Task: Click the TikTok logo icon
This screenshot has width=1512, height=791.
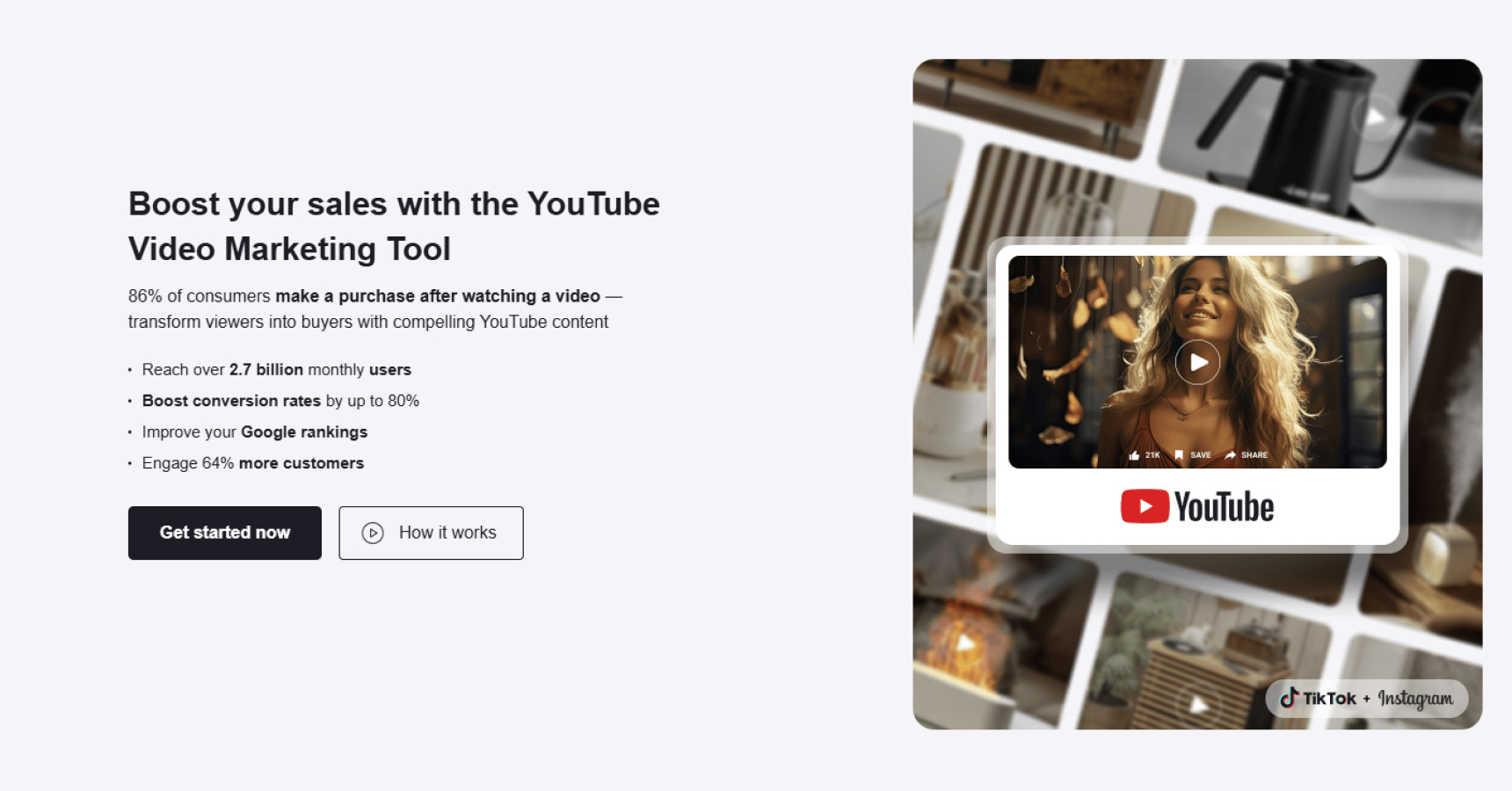Action: [x=1289, y=698]
